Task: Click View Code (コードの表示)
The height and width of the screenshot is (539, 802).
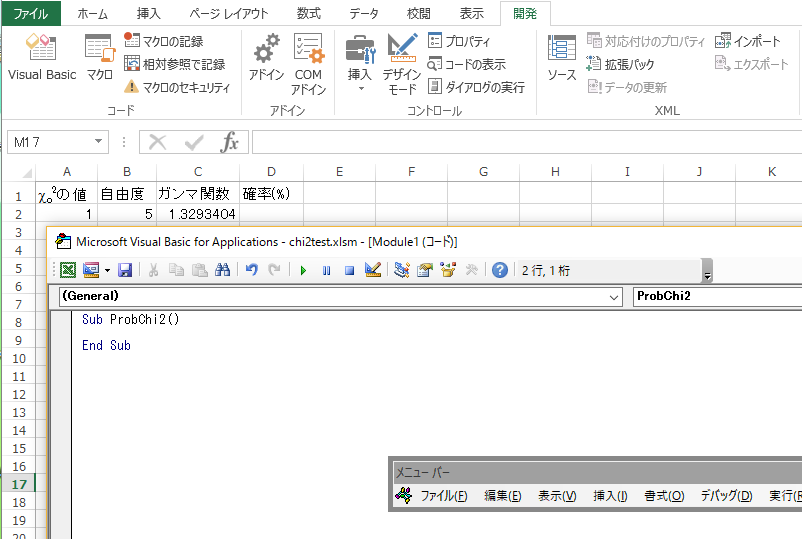Action: (466, 64)
